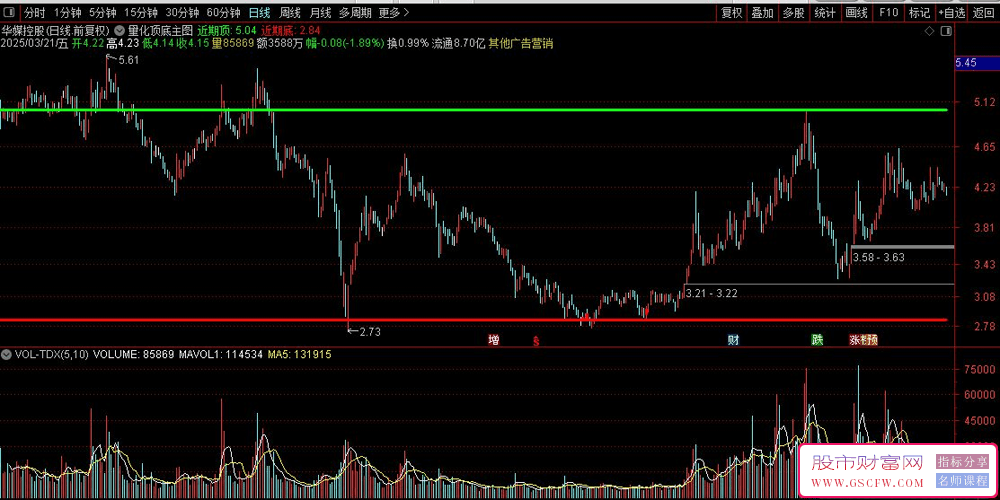
Task: Click the green 跌 event marker
Action: (x=817, y=340)
